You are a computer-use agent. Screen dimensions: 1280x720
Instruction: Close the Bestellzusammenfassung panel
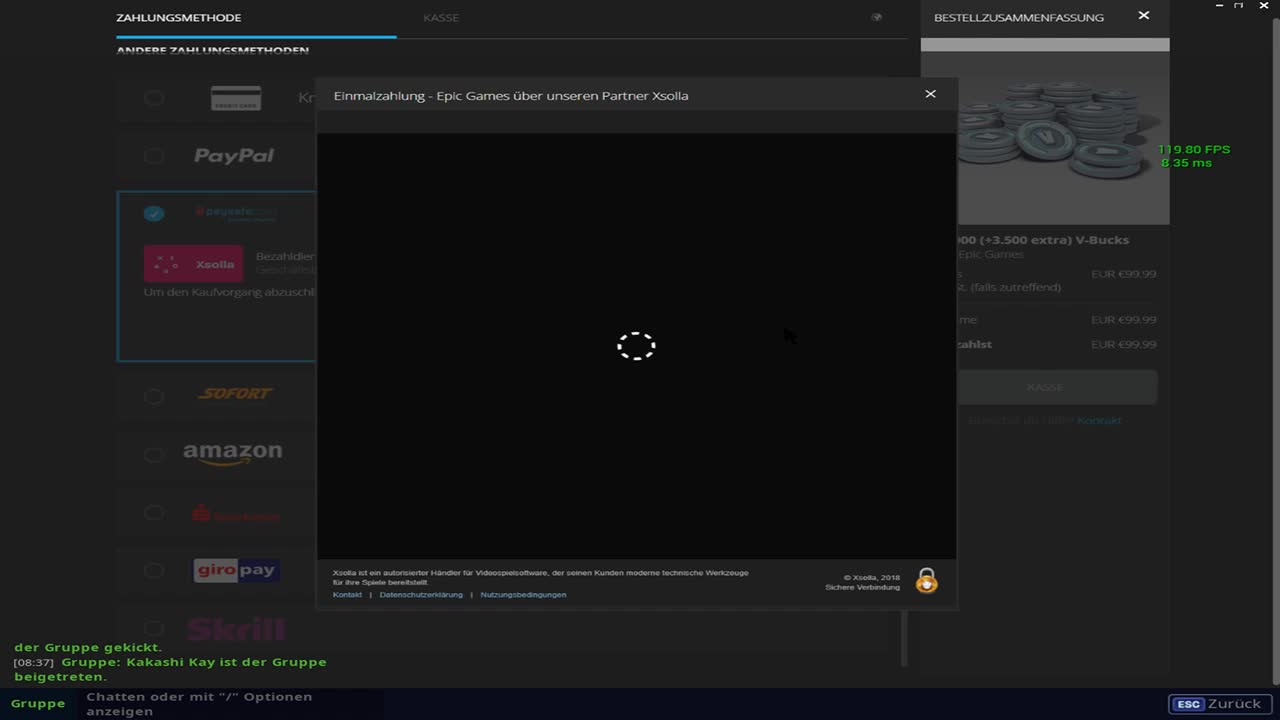[x=1144, y=16]
